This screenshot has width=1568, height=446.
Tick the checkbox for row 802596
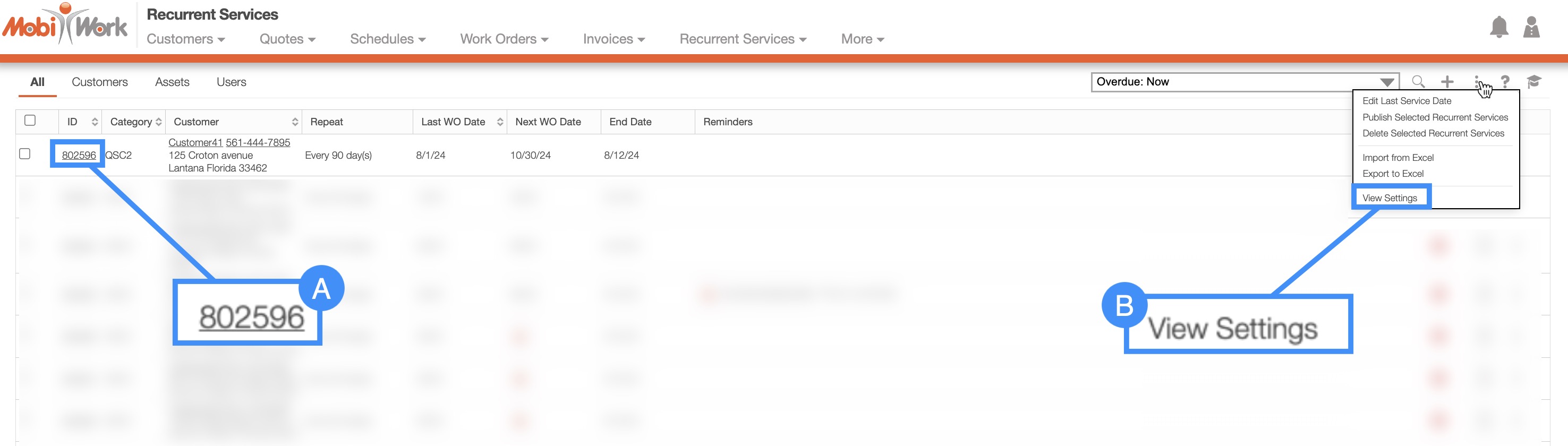coord(25,154)
